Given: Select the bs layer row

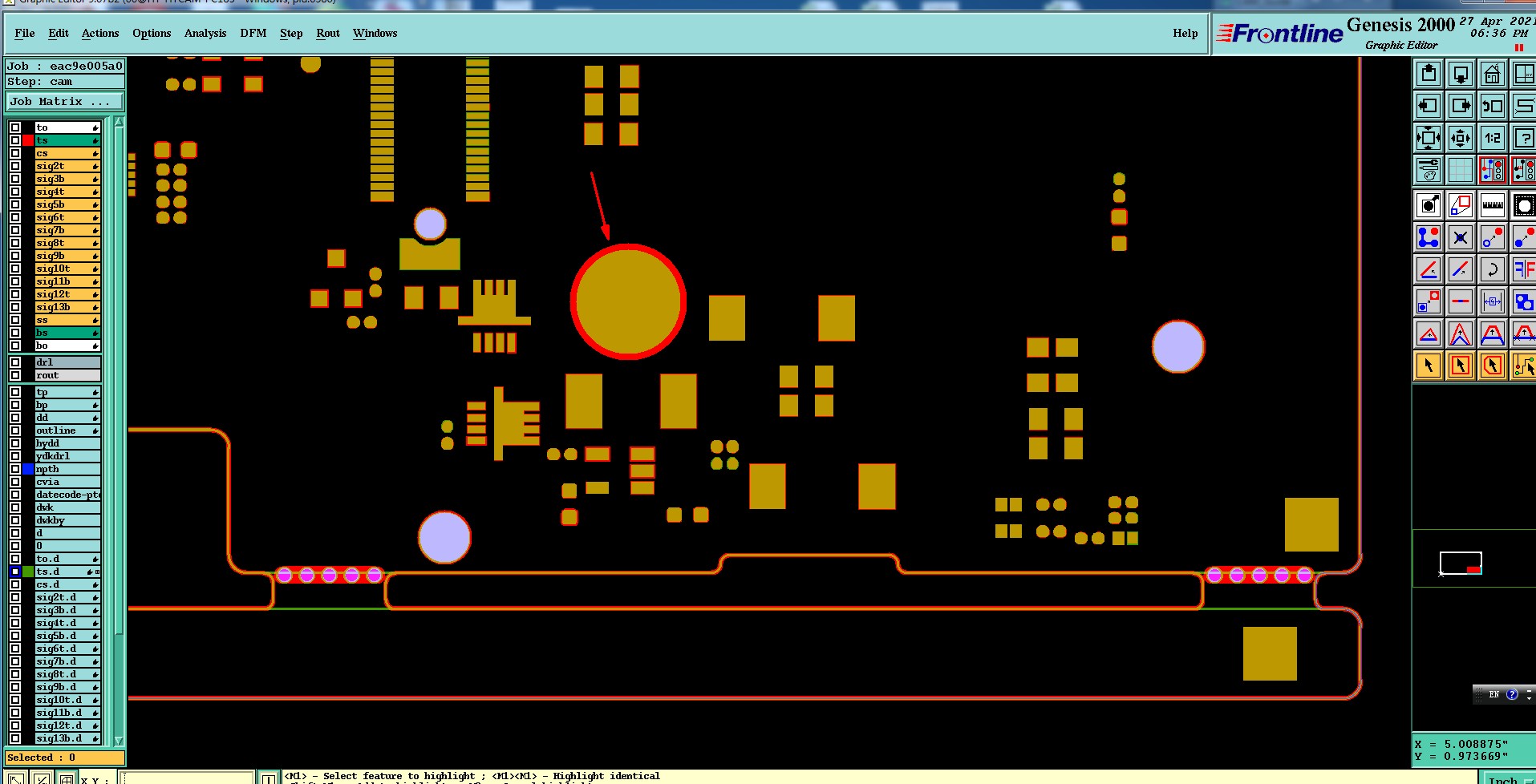Looking at the screenshot, I should tap(68, 333).
